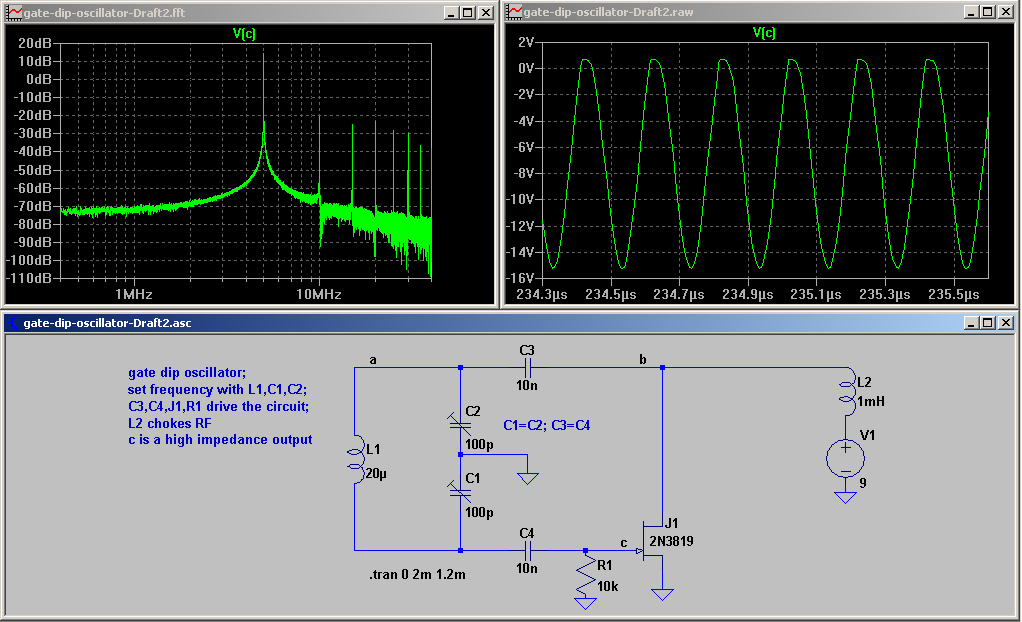Click the 100p value of C2
1022x622 pixels.
479,445
